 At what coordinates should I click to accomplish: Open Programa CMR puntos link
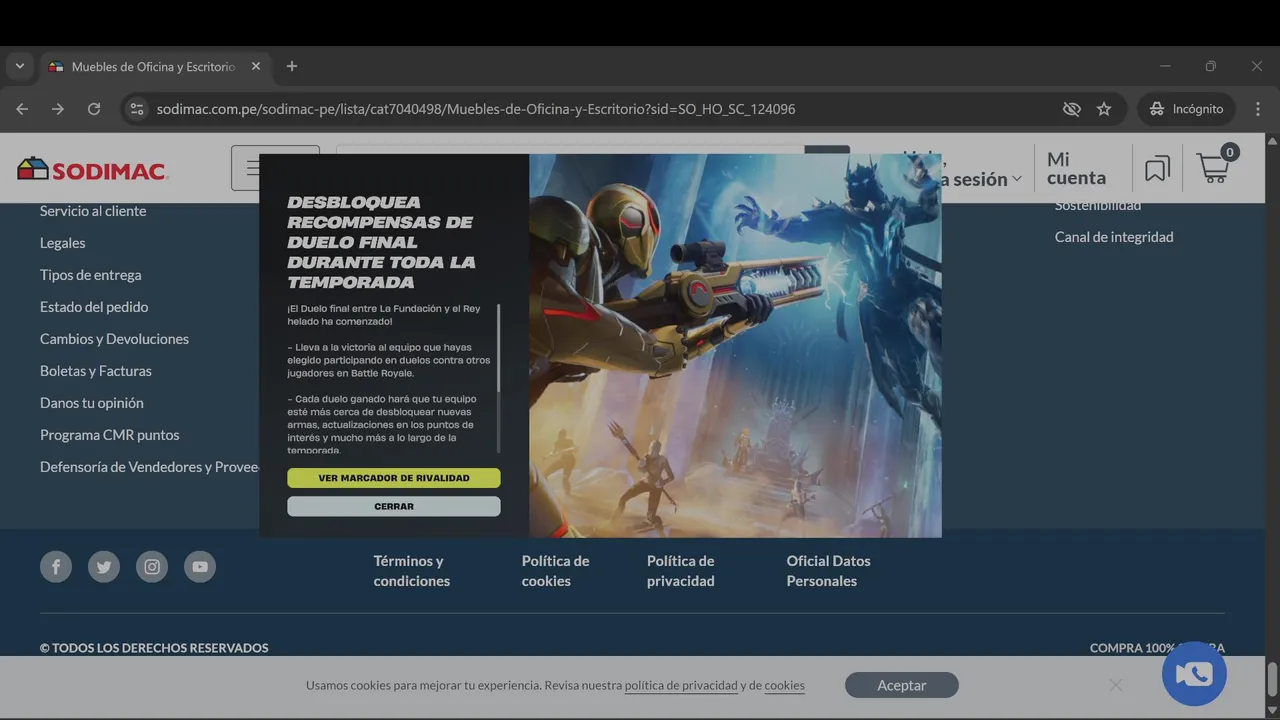click(x=110, y=435)
